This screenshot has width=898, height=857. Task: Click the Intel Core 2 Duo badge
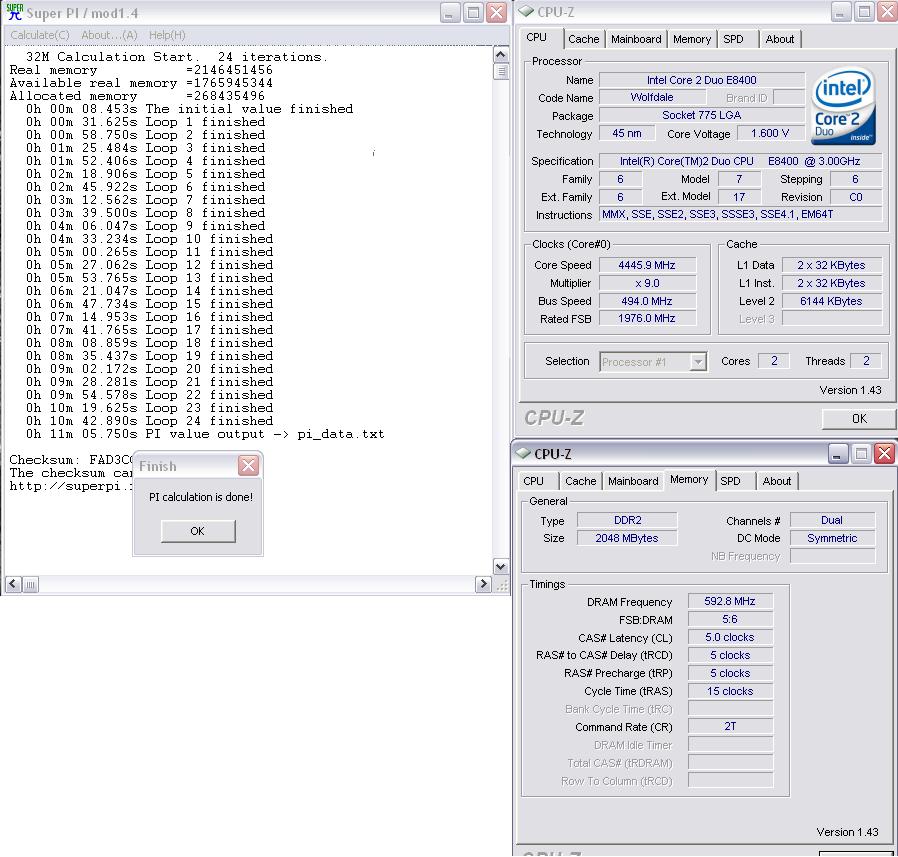coord(842,107)
